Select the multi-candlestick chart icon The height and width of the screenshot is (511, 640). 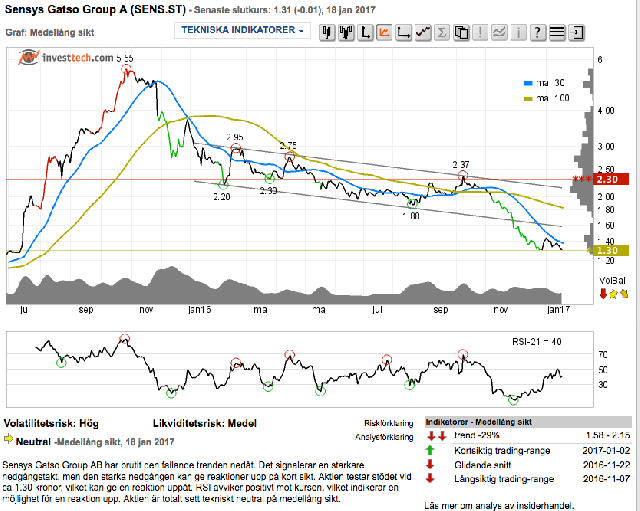click(346, 32)
